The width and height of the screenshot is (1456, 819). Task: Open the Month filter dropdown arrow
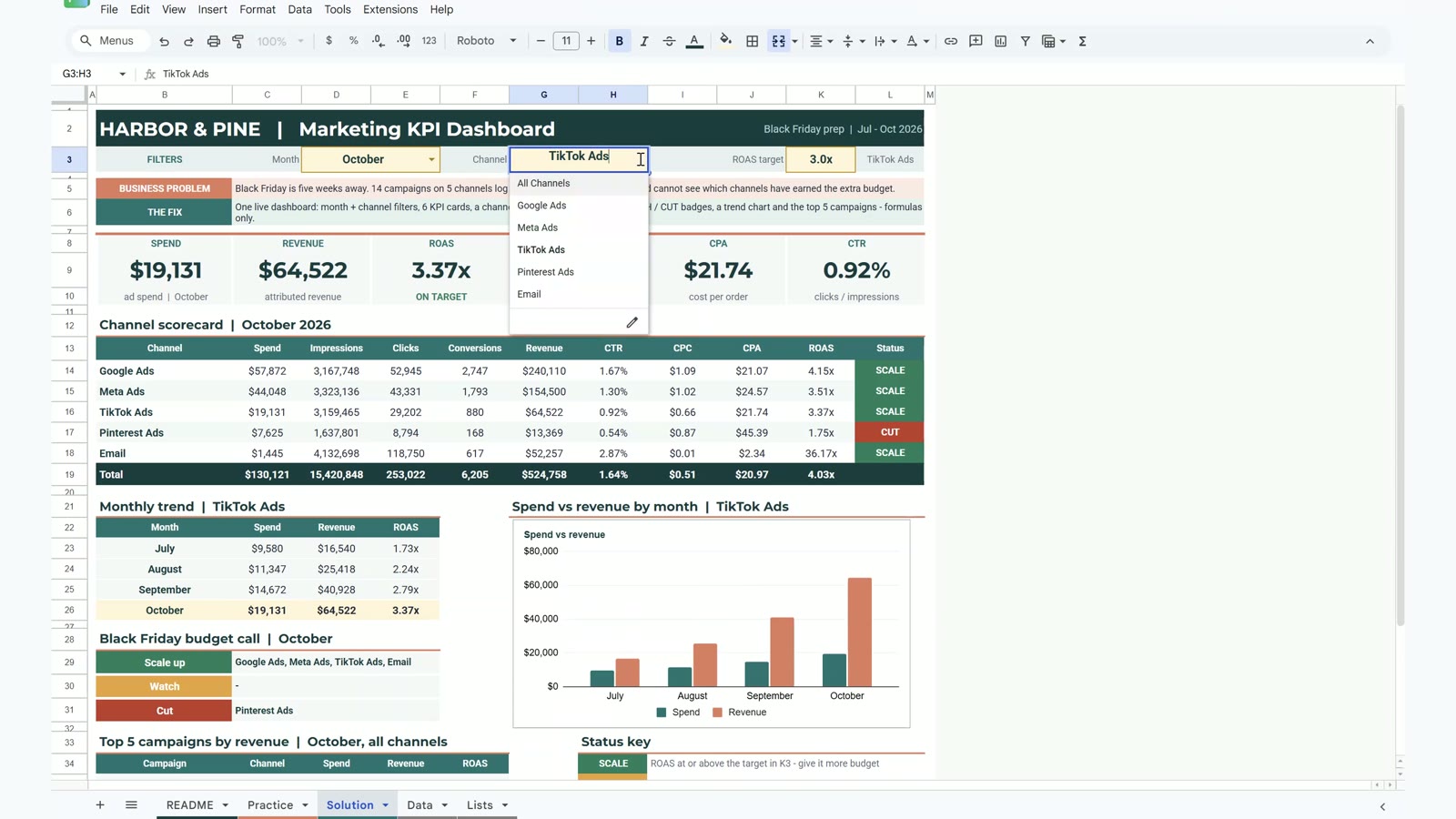(431, 160)
